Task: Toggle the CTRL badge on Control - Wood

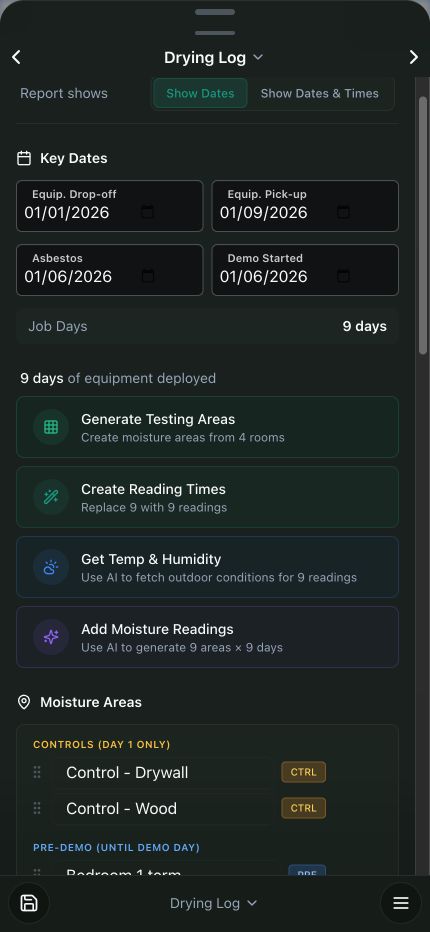Action: click(x=303, y=808)
